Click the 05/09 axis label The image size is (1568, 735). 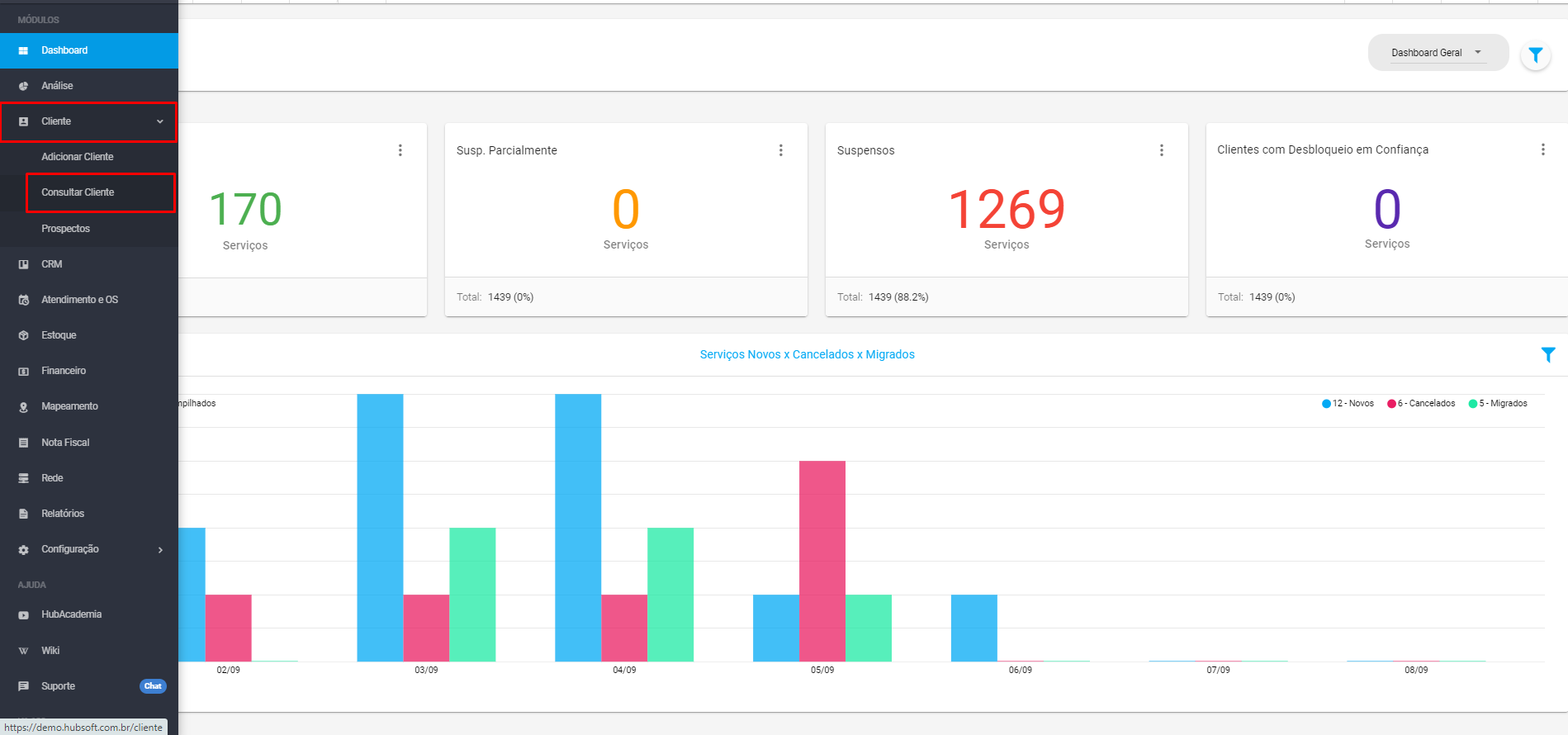822,670
